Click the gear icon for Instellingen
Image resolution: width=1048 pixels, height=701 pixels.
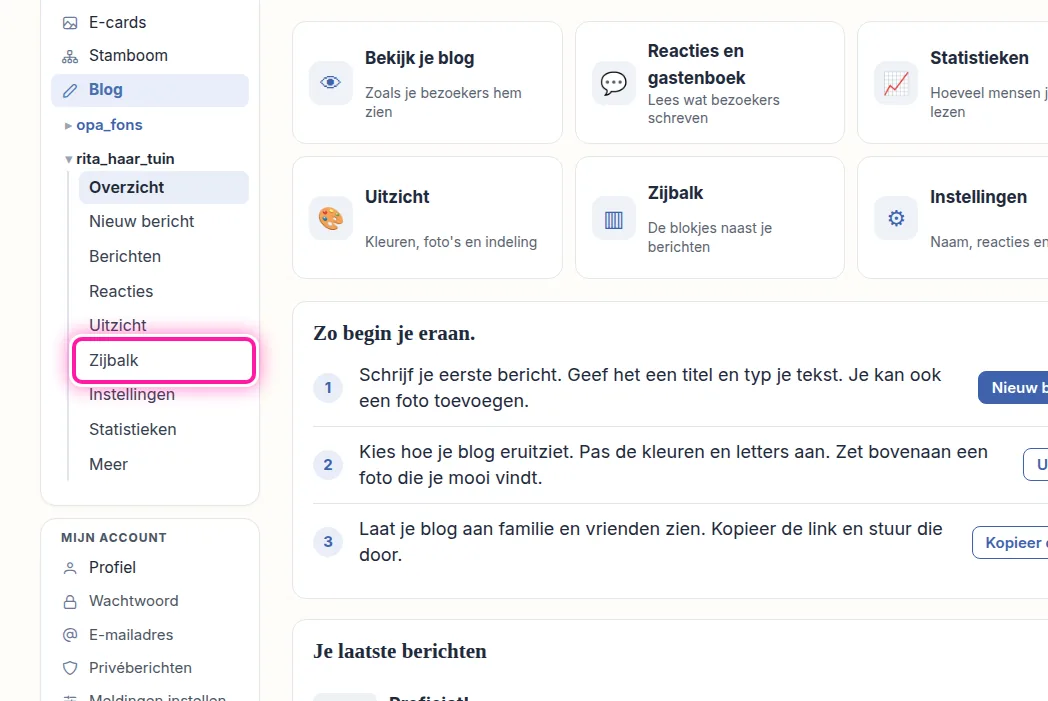pos(896,218)
